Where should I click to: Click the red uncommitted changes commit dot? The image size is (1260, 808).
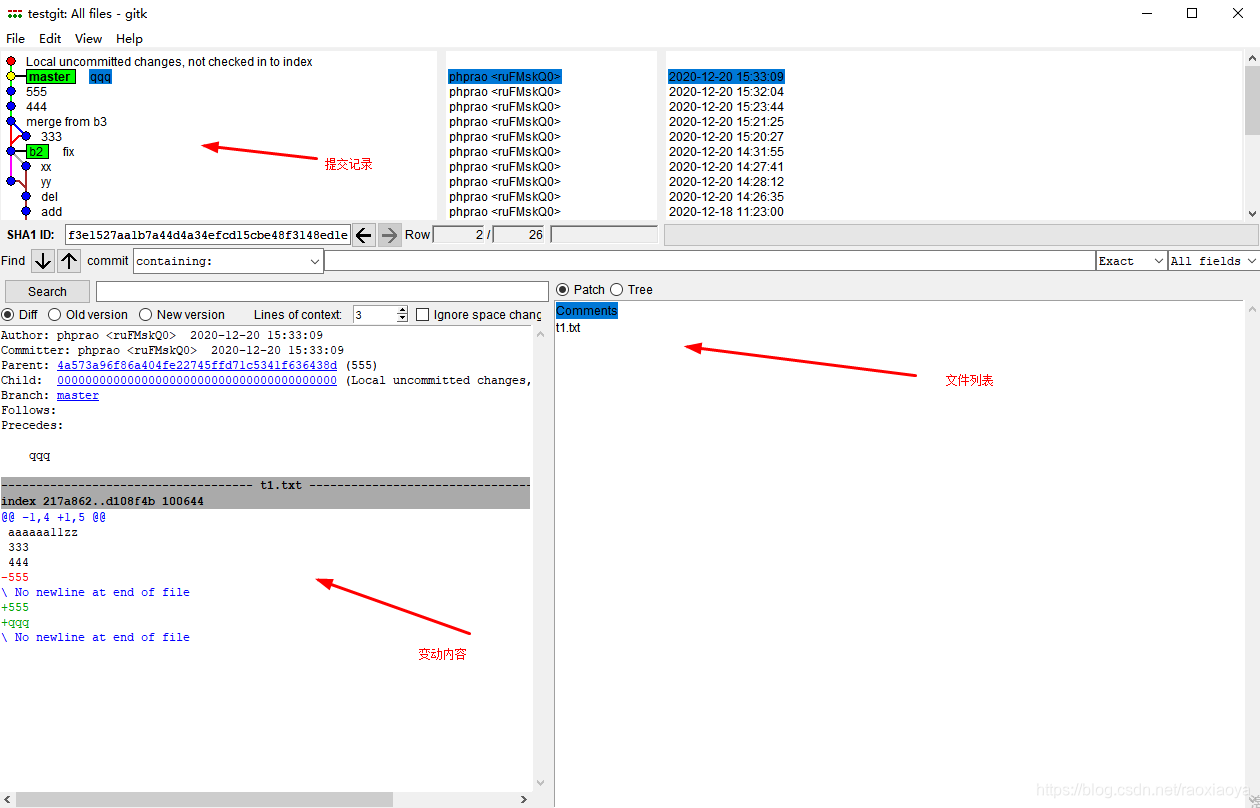[x=11, y=61]
